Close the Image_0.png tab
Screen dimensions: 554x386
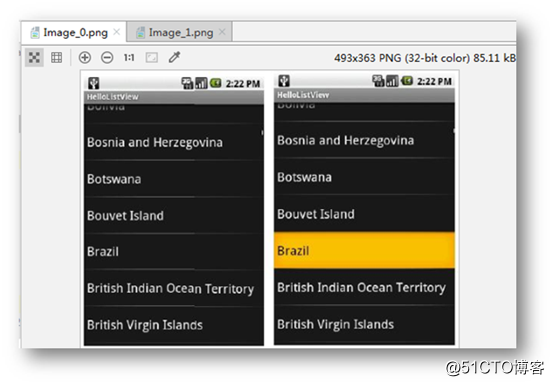coord(117,32)
